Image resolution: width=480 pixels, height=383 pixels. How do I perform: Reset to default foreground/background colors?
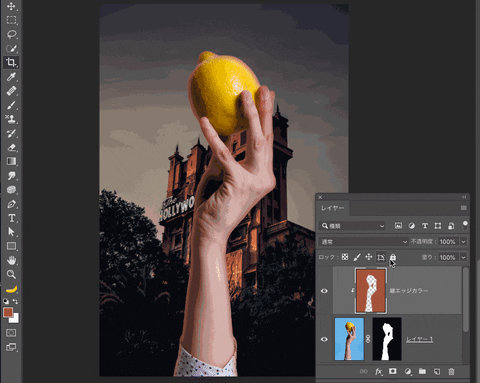6,301
